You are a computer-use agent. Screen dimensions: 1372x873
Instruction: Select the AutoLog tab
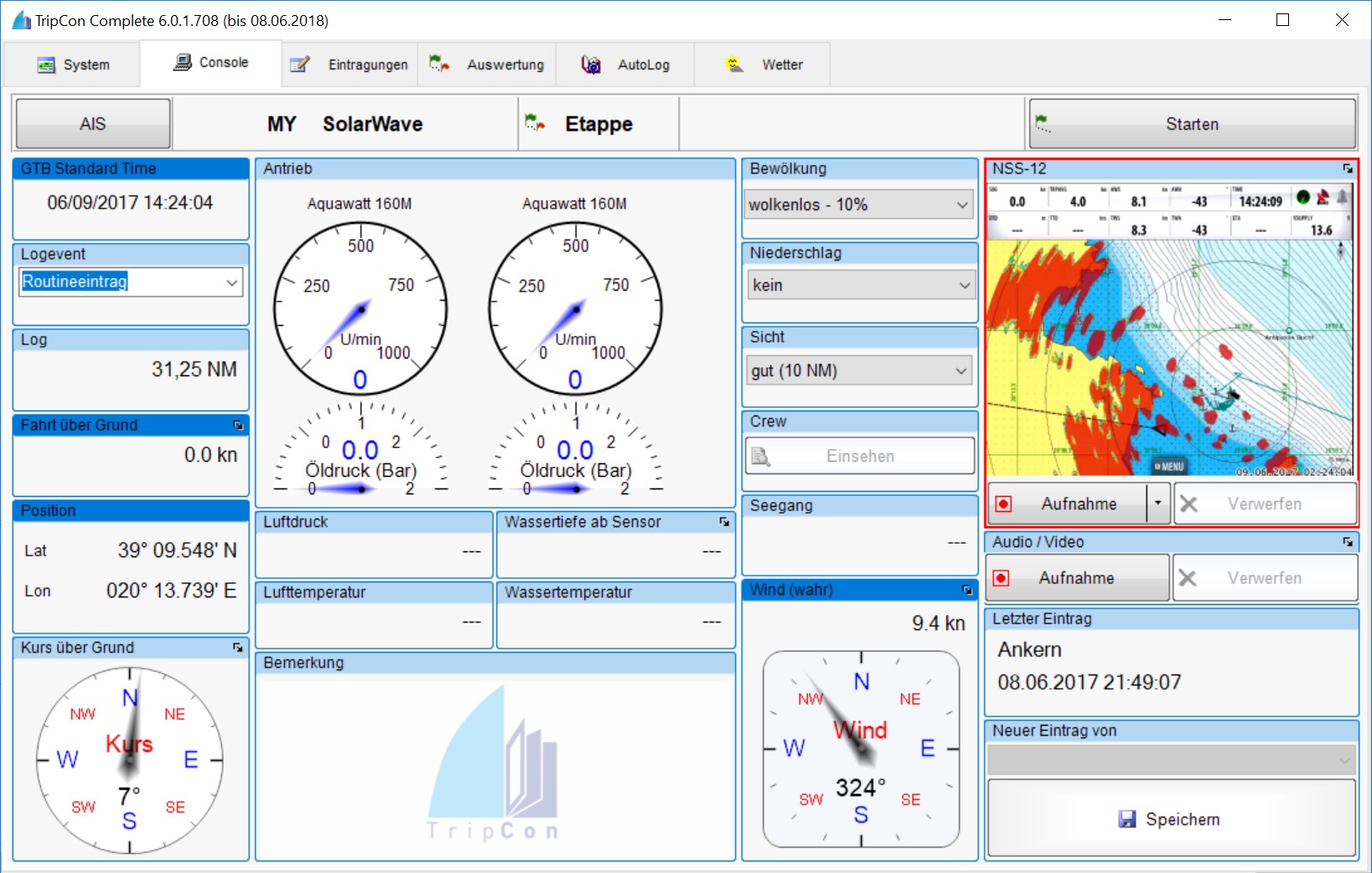[x=626, y=65]
